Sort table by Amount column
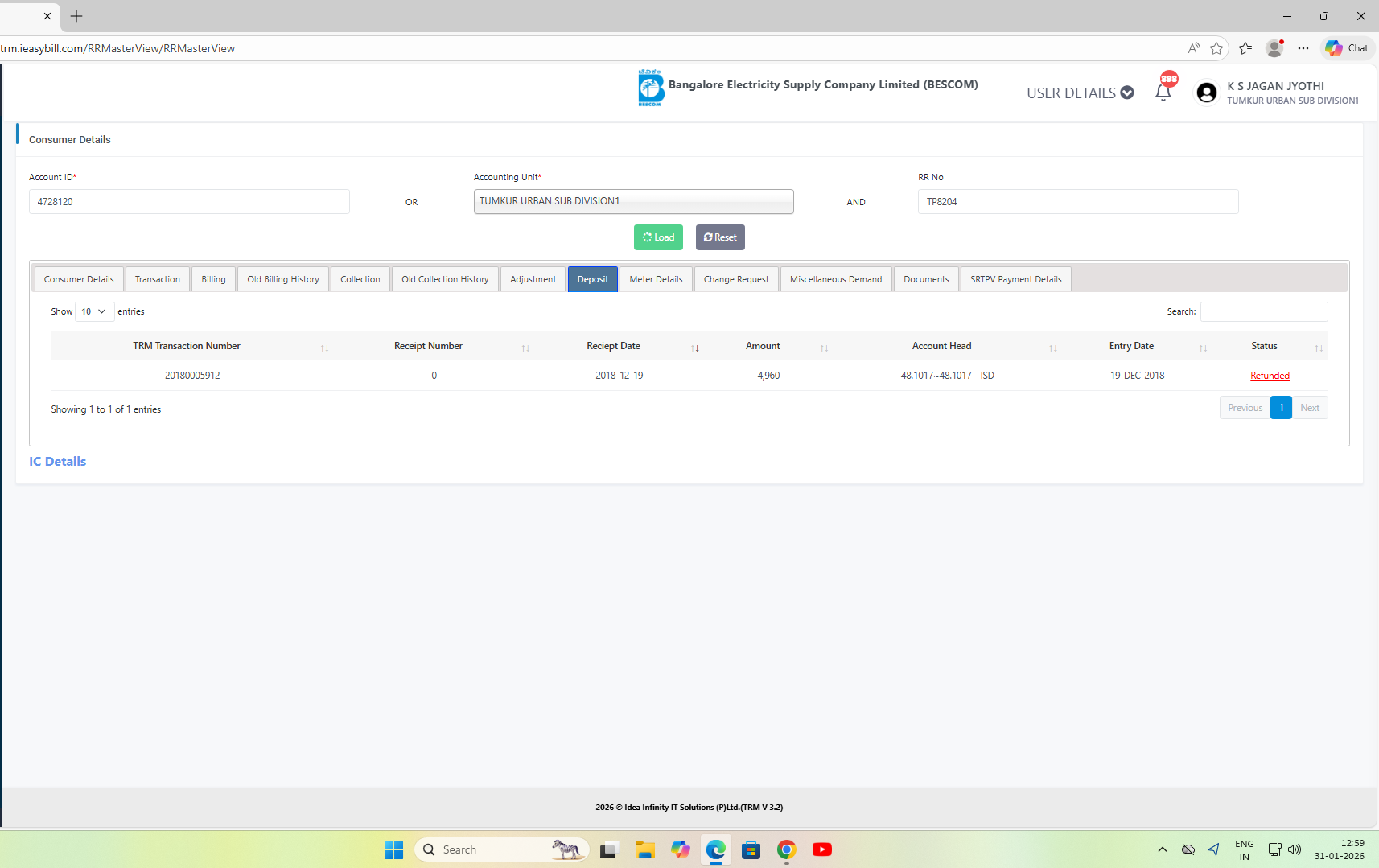 tap(763, 346)
